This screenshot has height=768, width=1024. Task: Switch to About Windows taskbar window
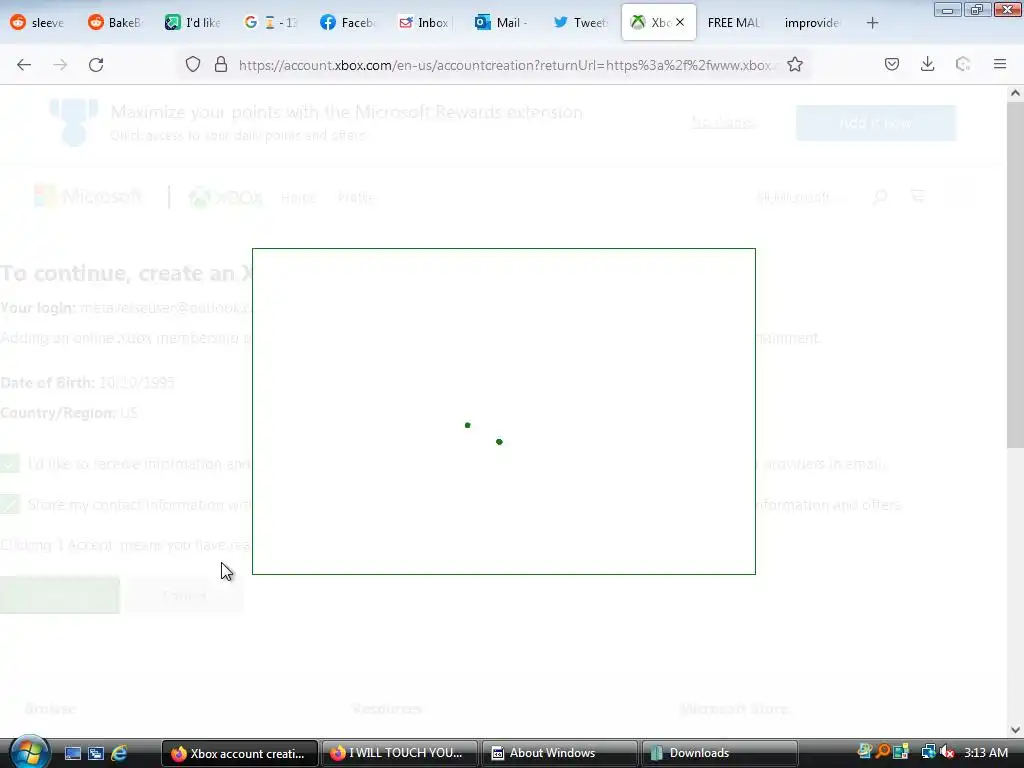click(559, 754)
